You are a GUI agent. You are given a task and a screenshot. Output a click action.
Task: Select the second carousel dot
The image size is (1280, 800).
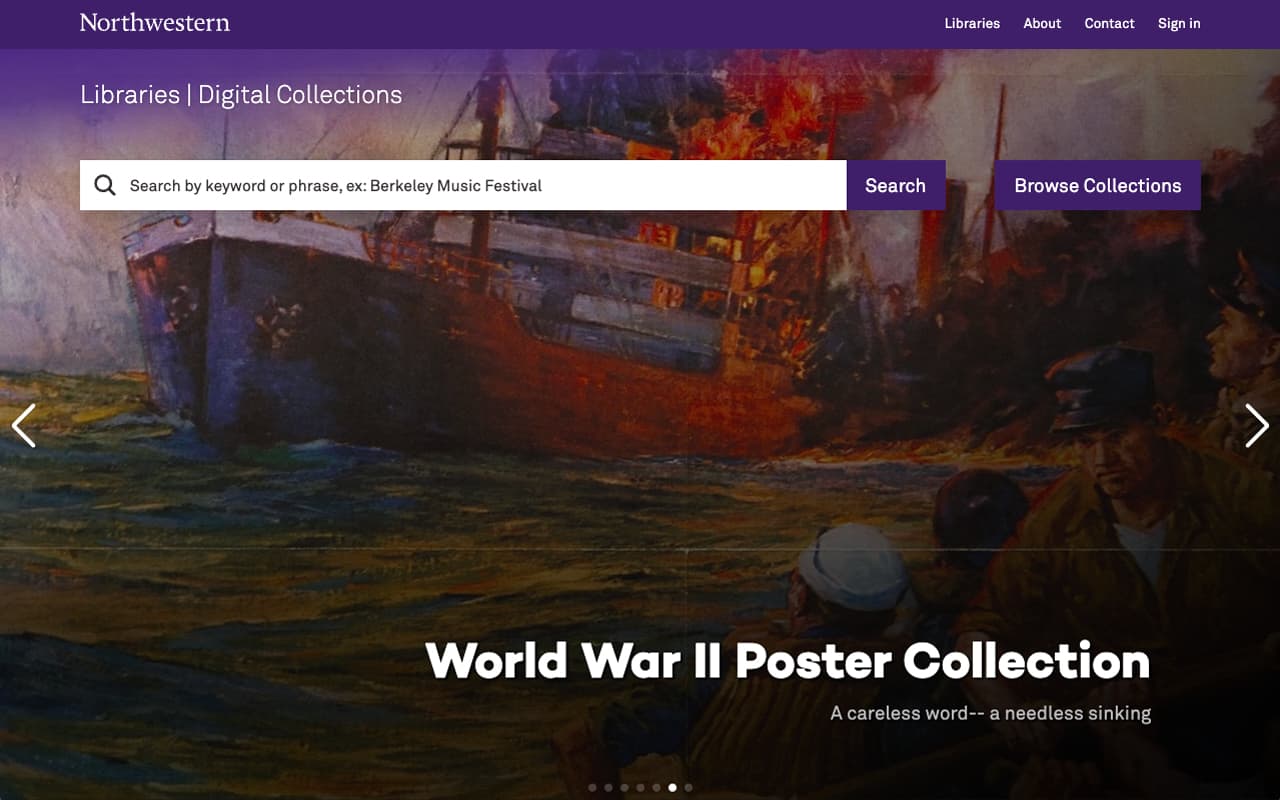(607, 787)
